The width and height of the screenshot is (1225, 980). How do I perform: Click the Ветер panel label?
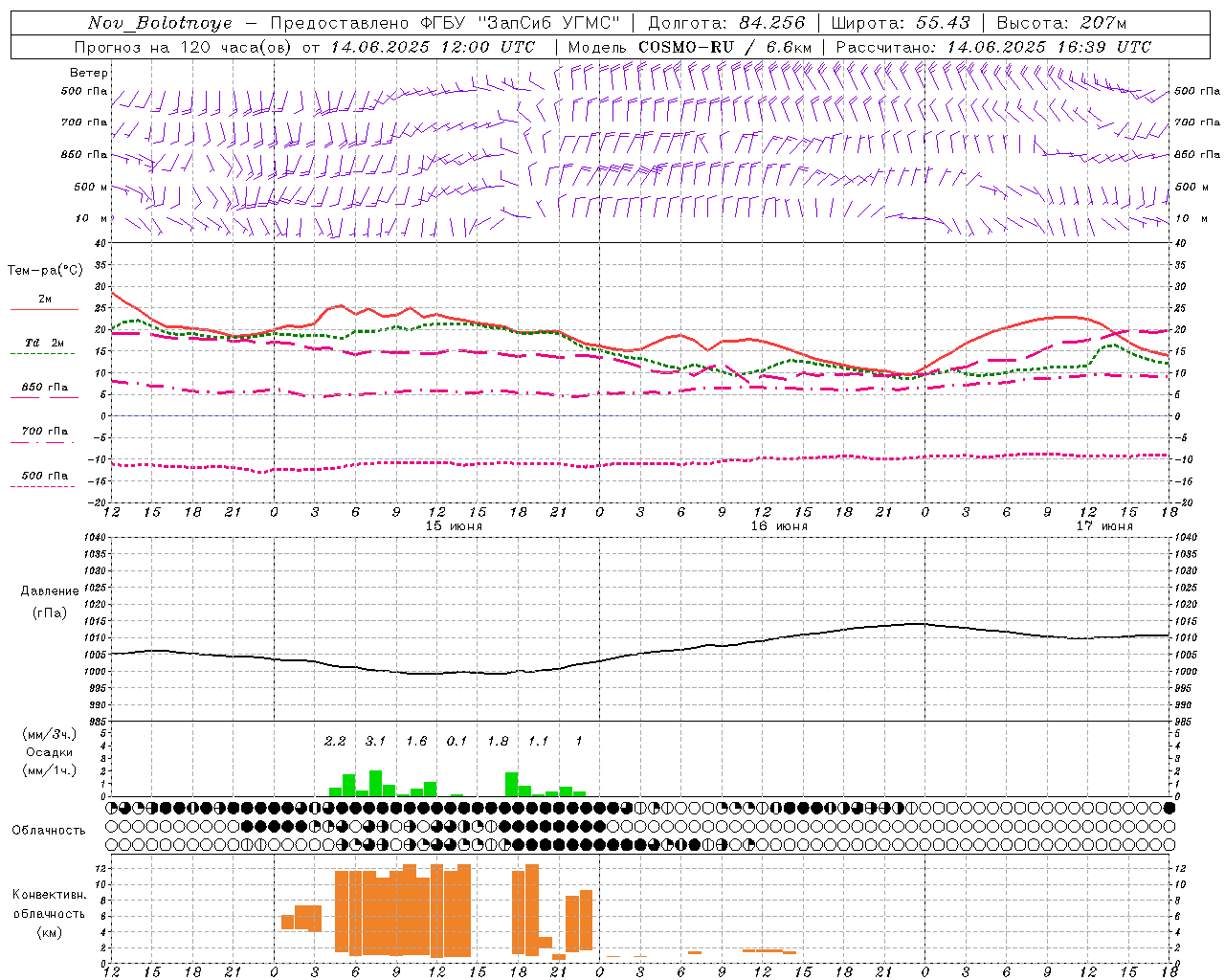pos(88,73)
